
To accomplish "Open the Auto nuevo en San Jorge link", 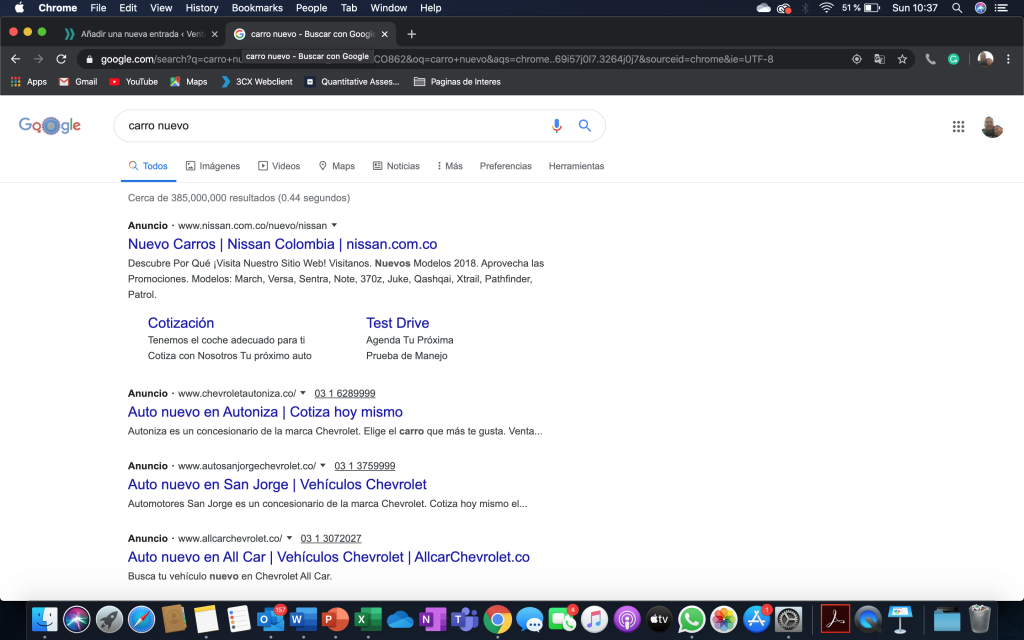I will (x=277, y=485).
